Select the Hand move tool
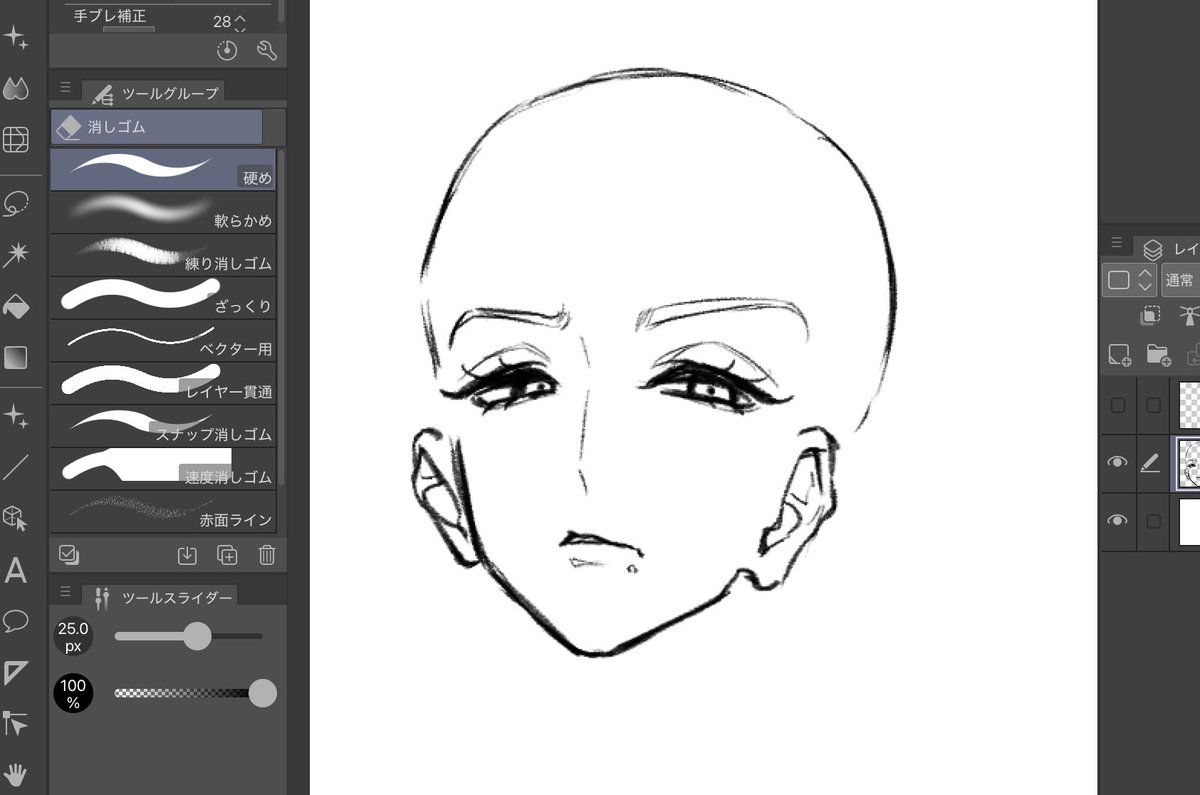The image size is (1200, 795). pyautogui.click(x=16, y=774)
